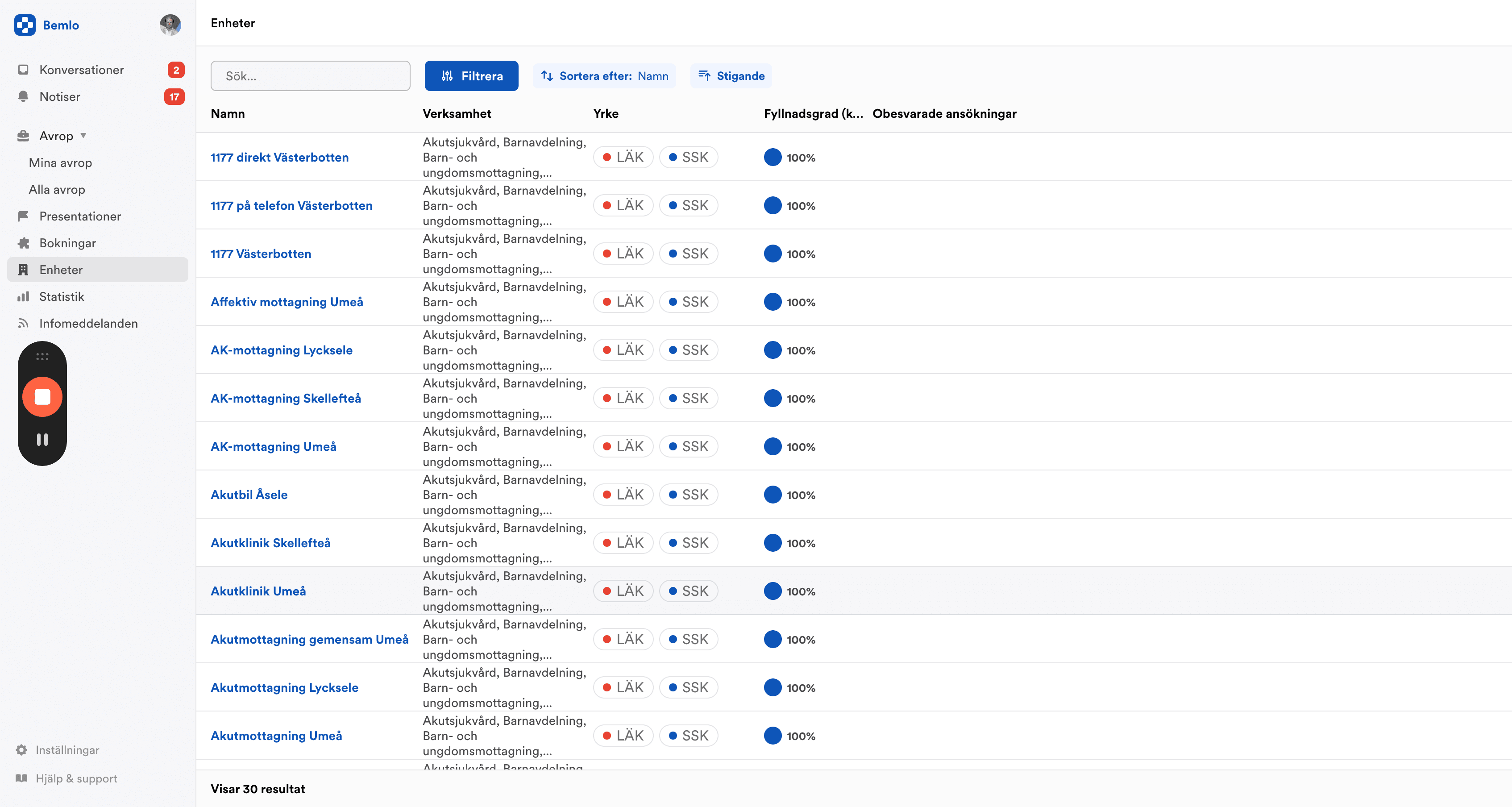
Task: Click 100% fill indicator for Akutklinik Skellefteå
Action: point(789,543)
